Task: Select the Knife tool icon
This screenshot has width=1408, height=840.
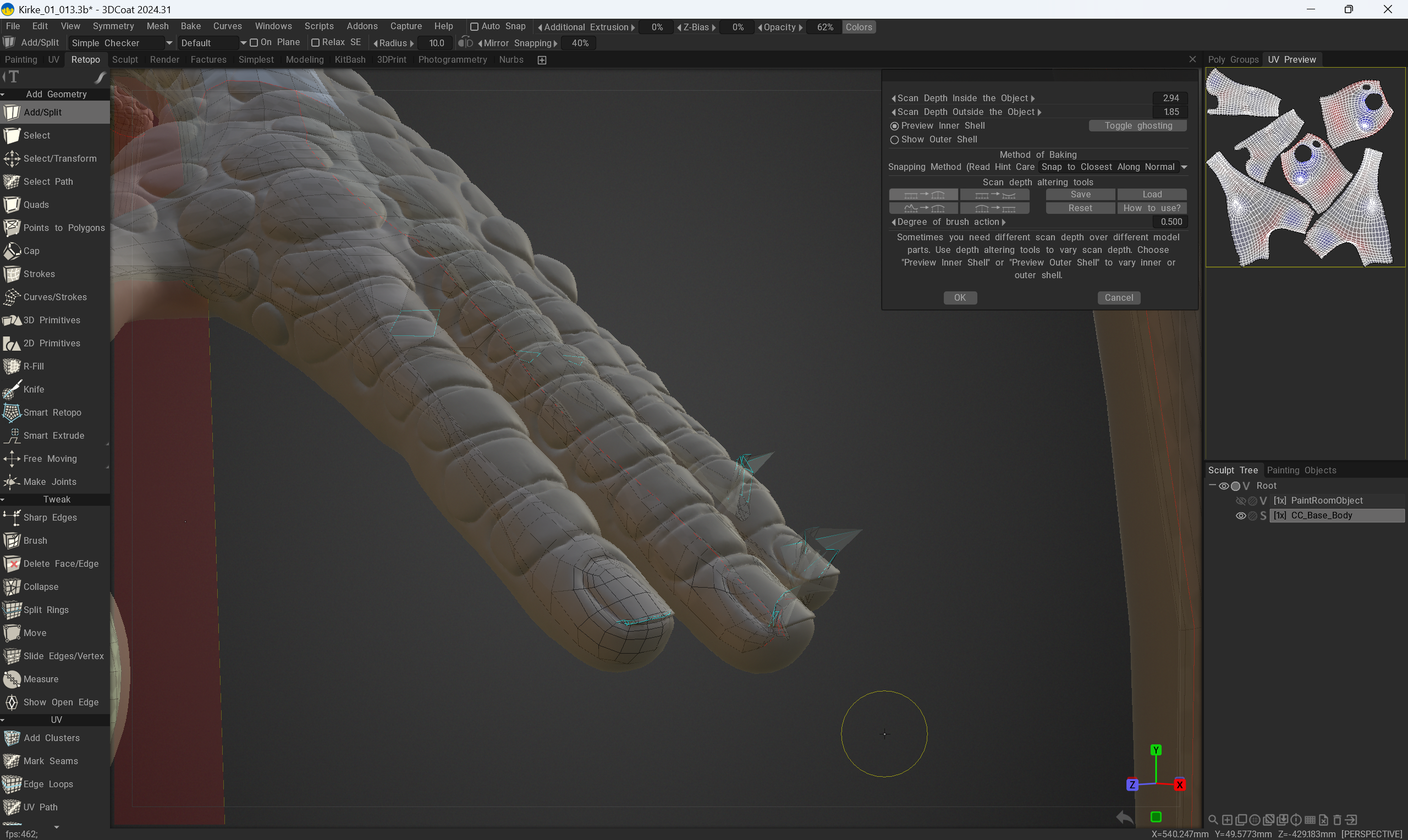Action: click(x=12, y=389)
